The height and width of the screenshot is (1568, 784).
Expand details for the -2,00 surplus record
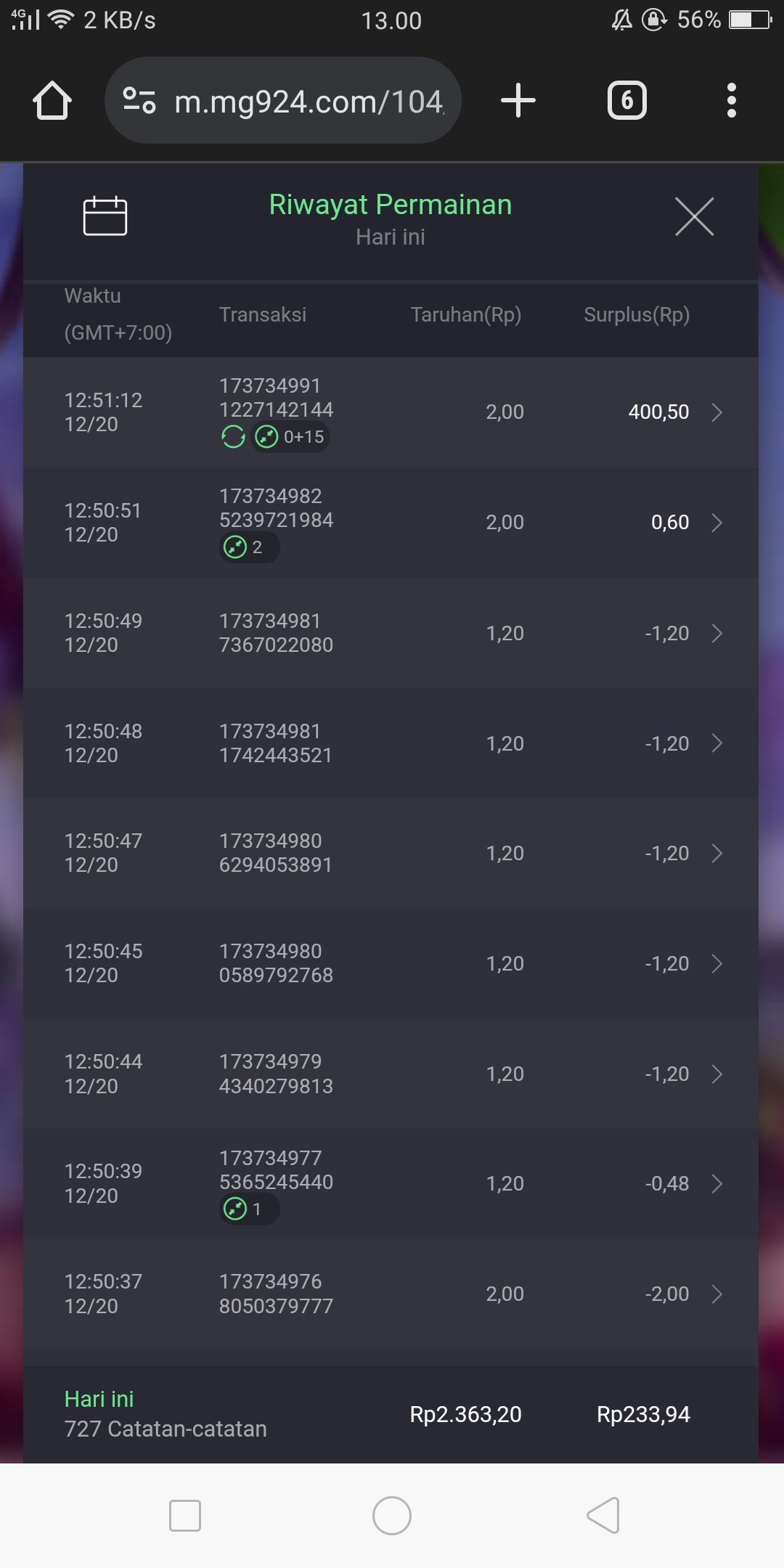pos(716,1294)
